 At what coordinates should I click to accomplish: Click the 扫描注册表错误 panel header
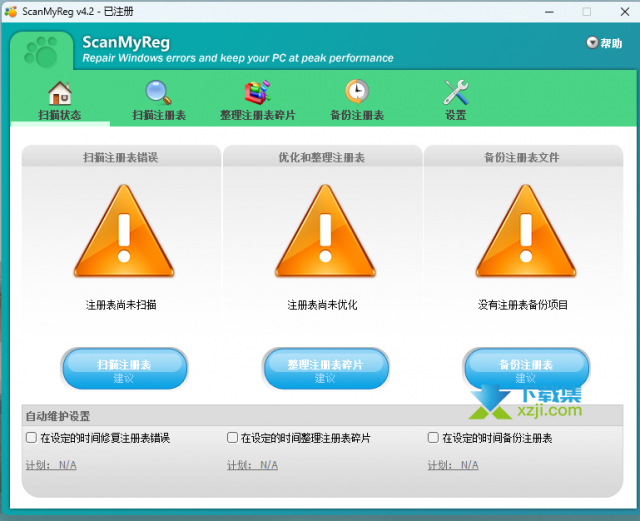(121, 158)
